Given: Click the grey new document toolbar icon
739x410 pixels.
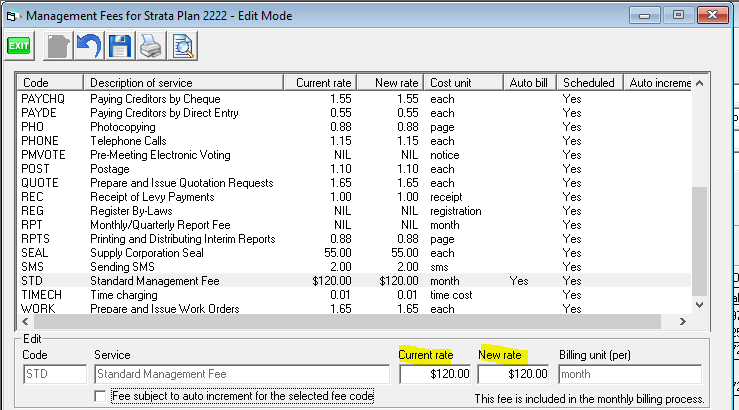Looking at the screenshot, I should (x=58, y=46).
